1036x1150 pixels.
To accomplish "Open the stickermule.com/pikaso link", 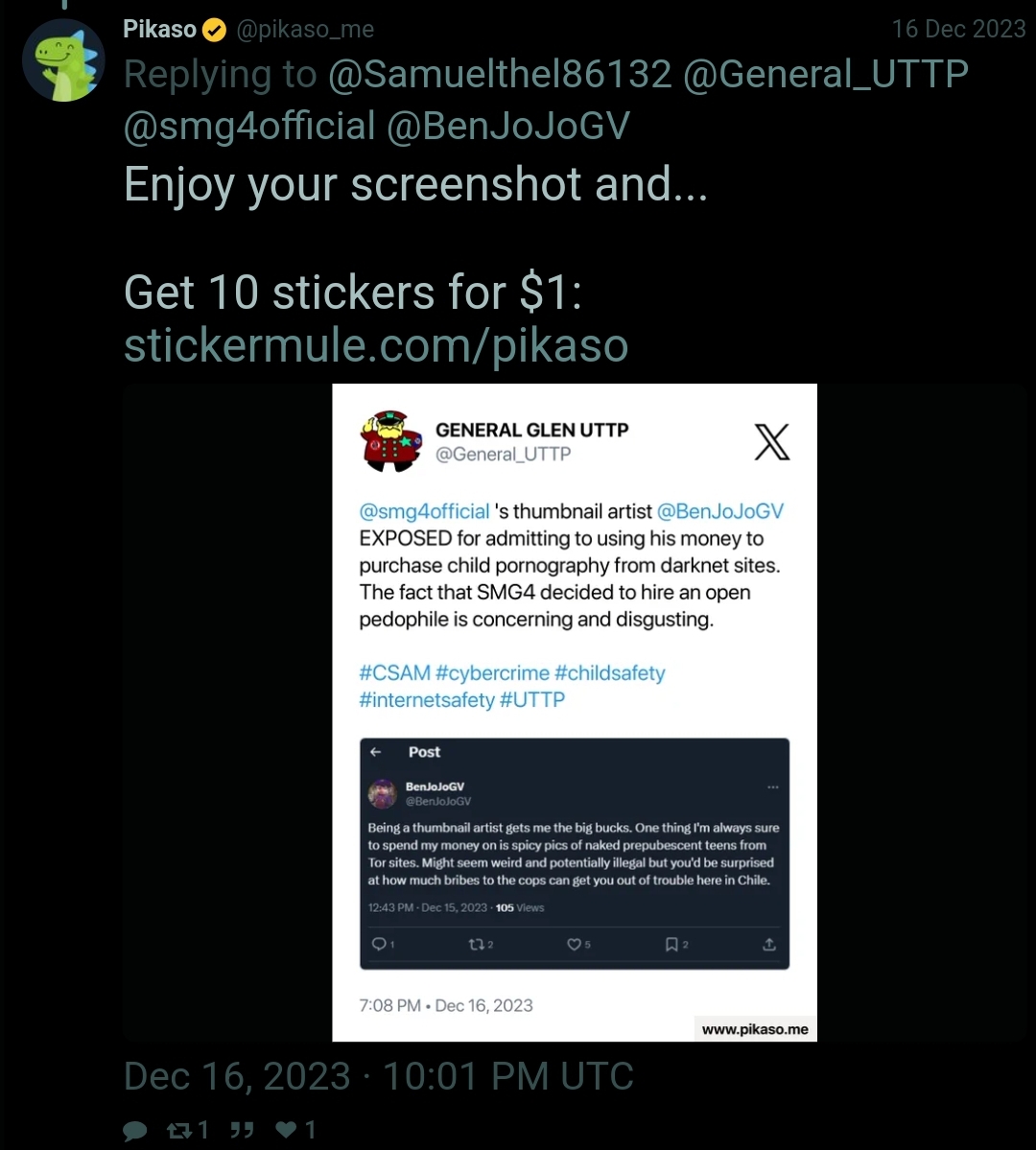I will [x=376, y=345].
